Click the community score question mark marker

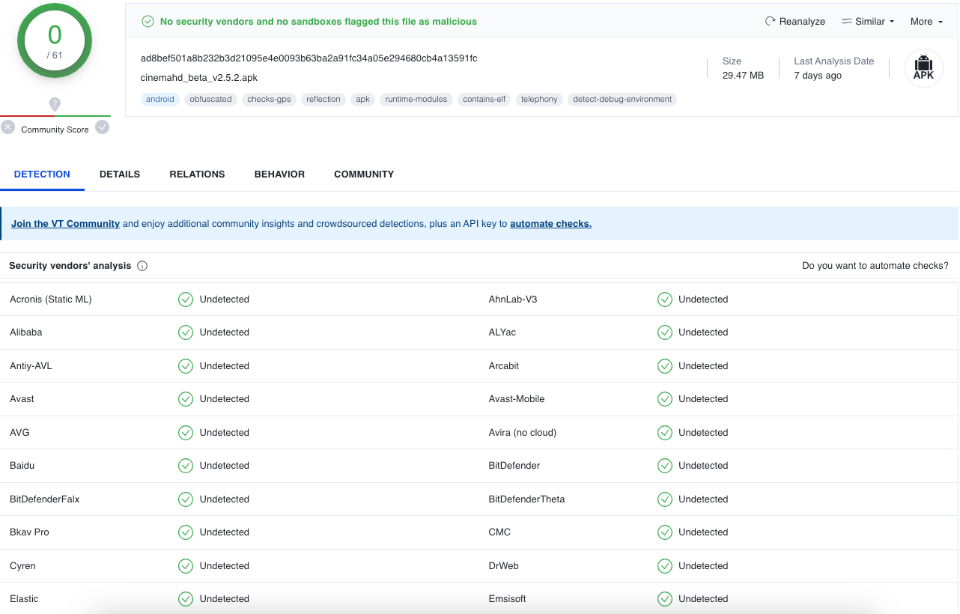[x=54, y=104]
